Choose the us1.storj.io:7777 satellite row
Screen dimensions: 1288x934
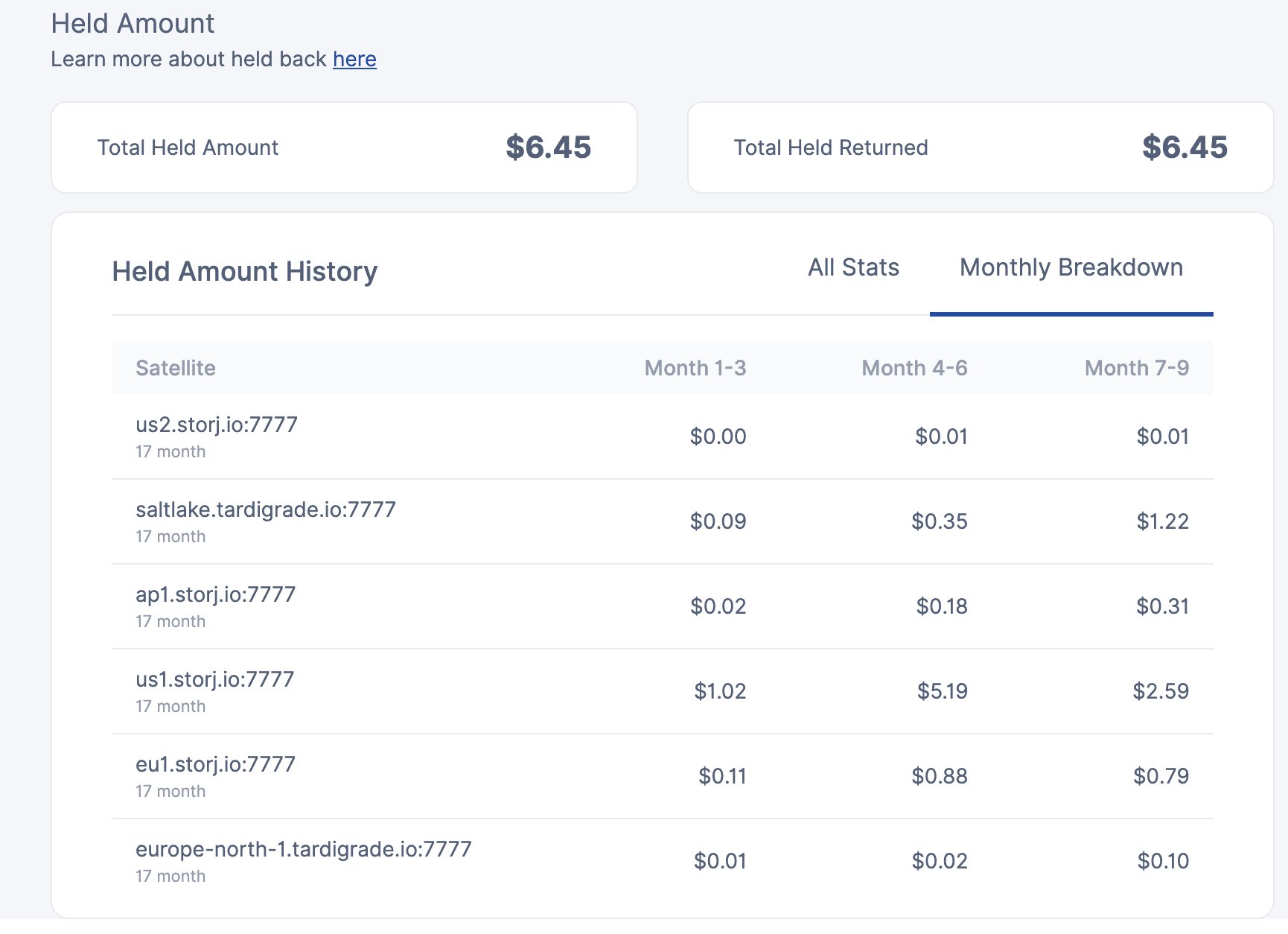click(215, 679)
